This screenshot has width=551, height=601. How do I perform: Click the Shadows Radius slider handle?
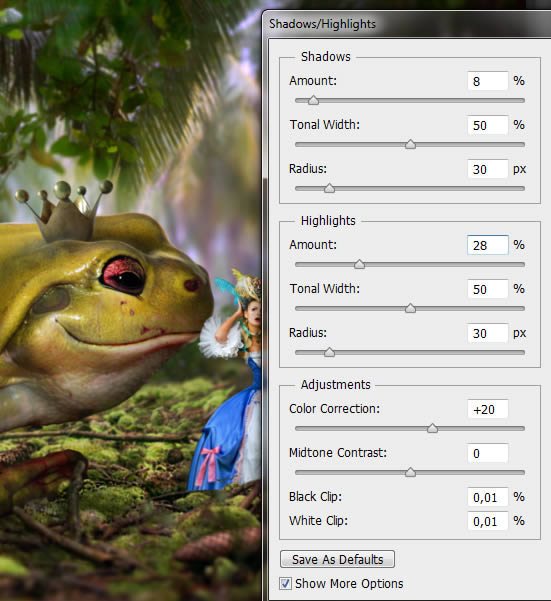pyautogui.click(x=329, y=189)
